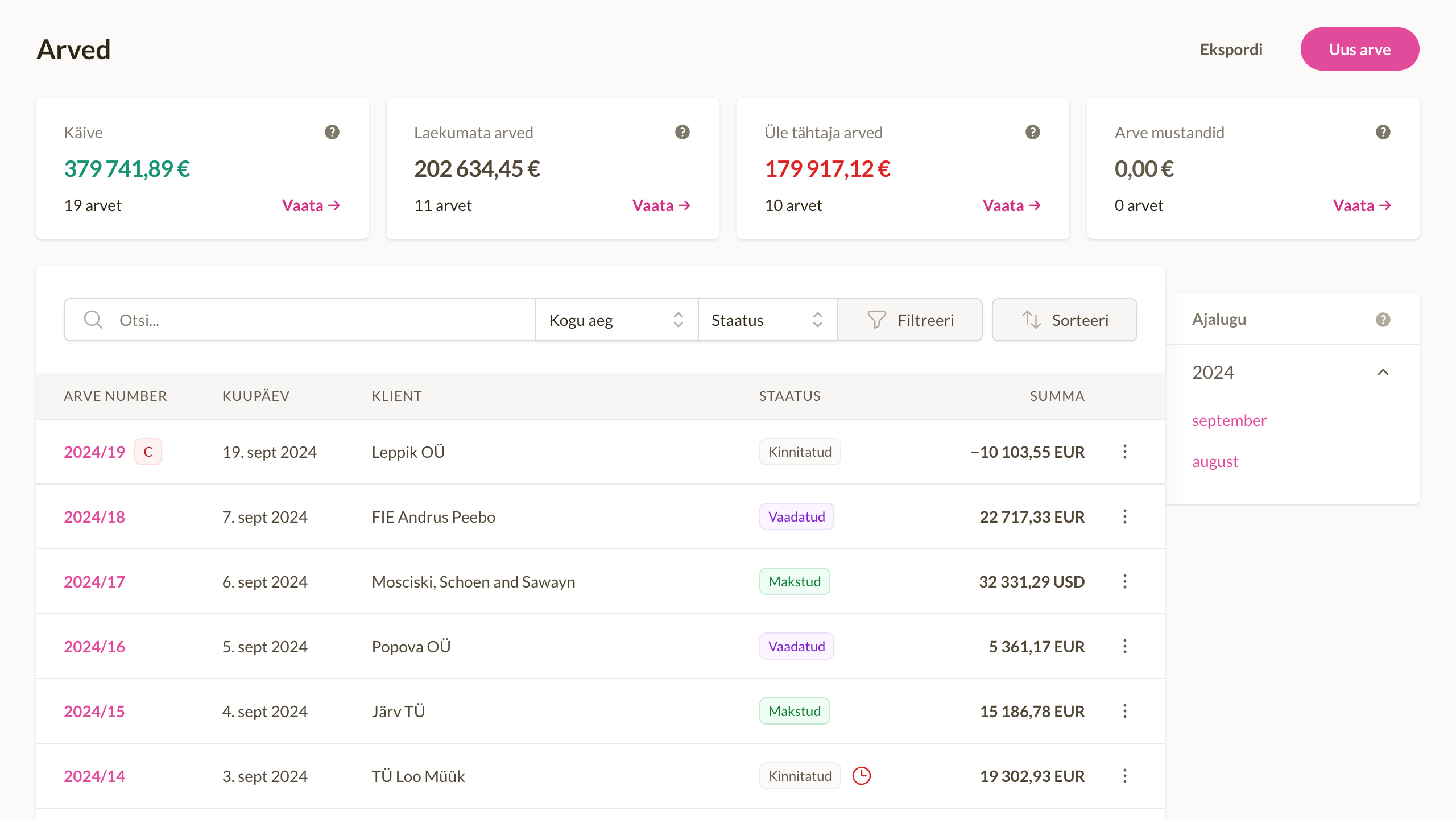This screenshot has width=1456, height=819.
Task: Focus the Otsi search field
Action: [300, 320]
